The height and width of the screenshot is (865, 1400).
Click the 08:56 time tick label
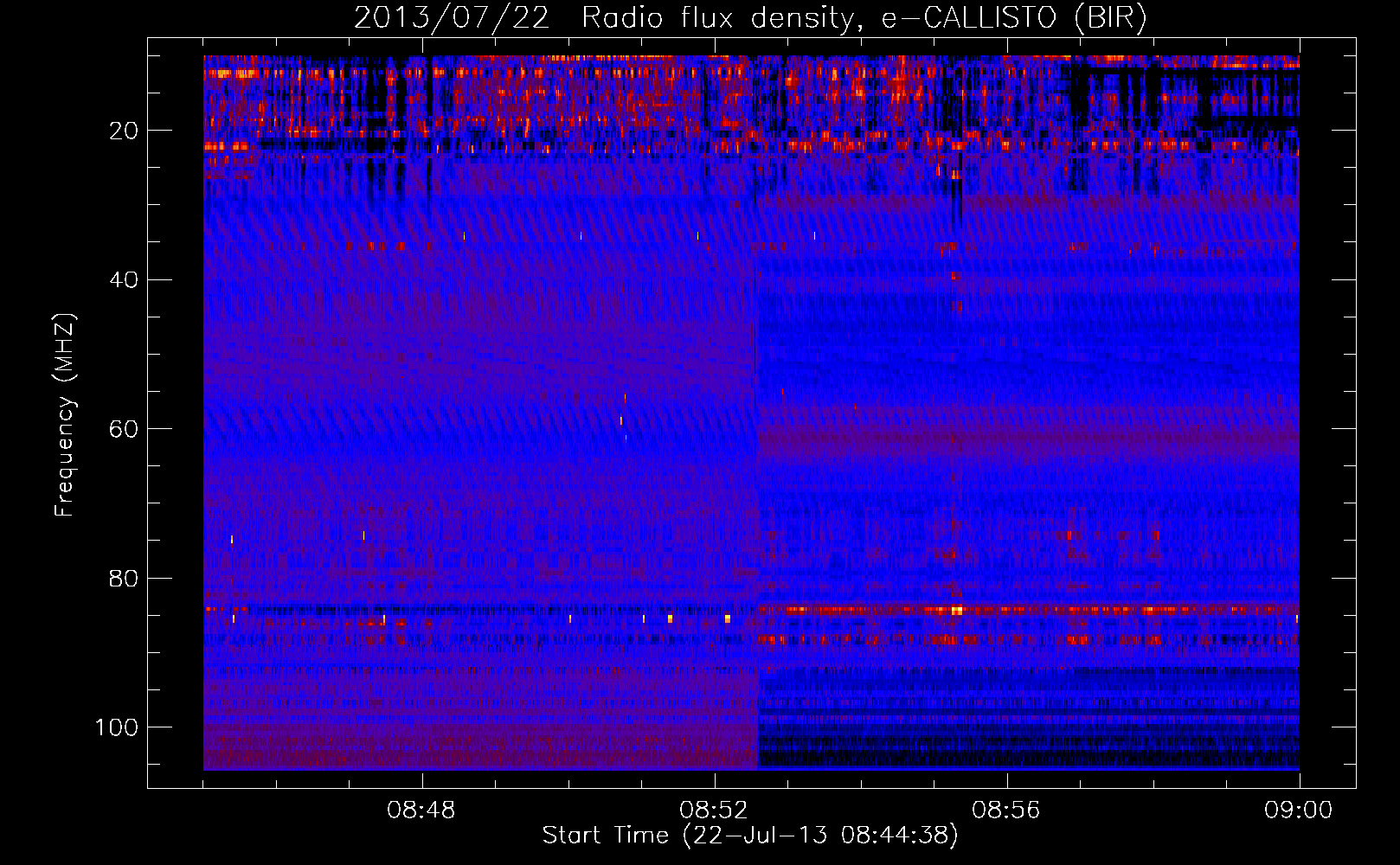1006,811
